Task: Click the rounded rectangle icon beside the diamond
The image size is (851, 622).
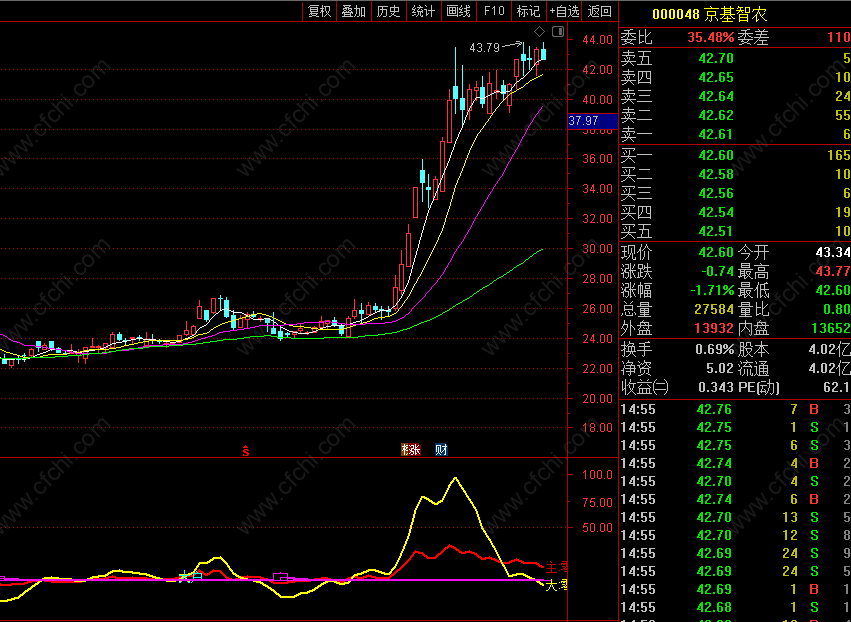Action: point(558,31)
